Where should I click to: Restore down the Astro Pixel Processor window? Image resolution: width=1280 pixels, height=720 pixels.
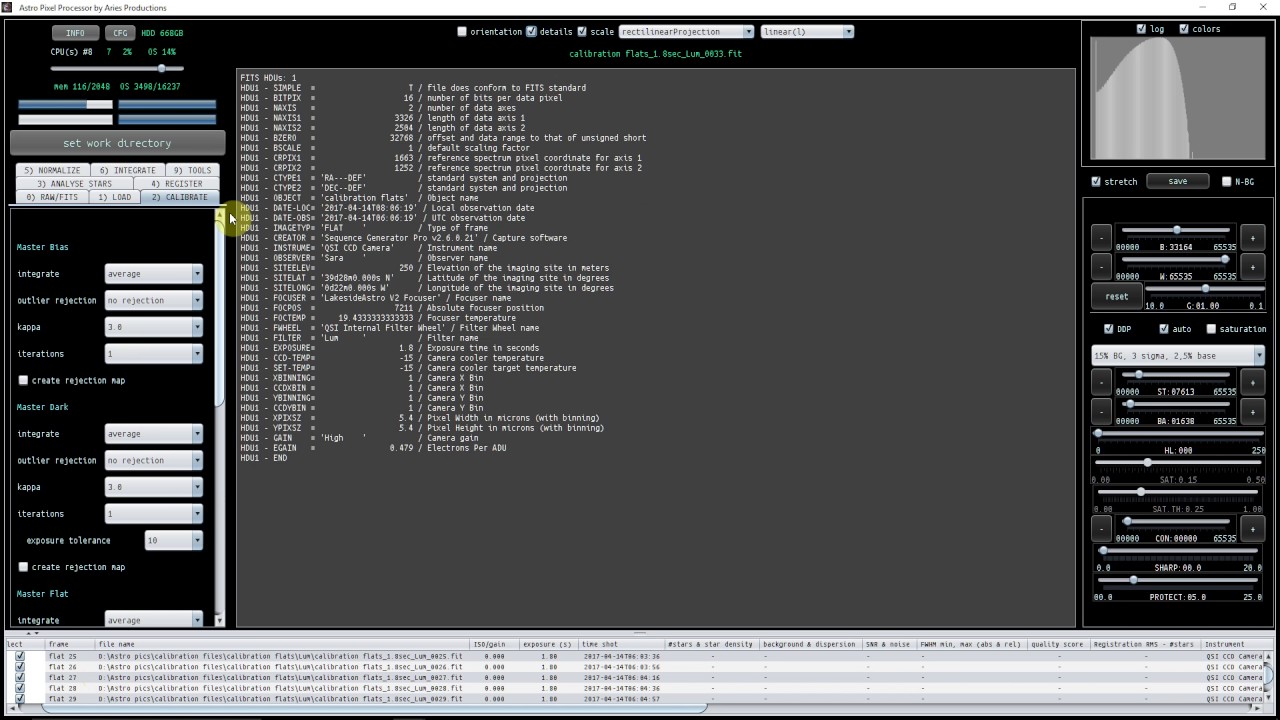pyautogui.click(x=1232, y=7)
